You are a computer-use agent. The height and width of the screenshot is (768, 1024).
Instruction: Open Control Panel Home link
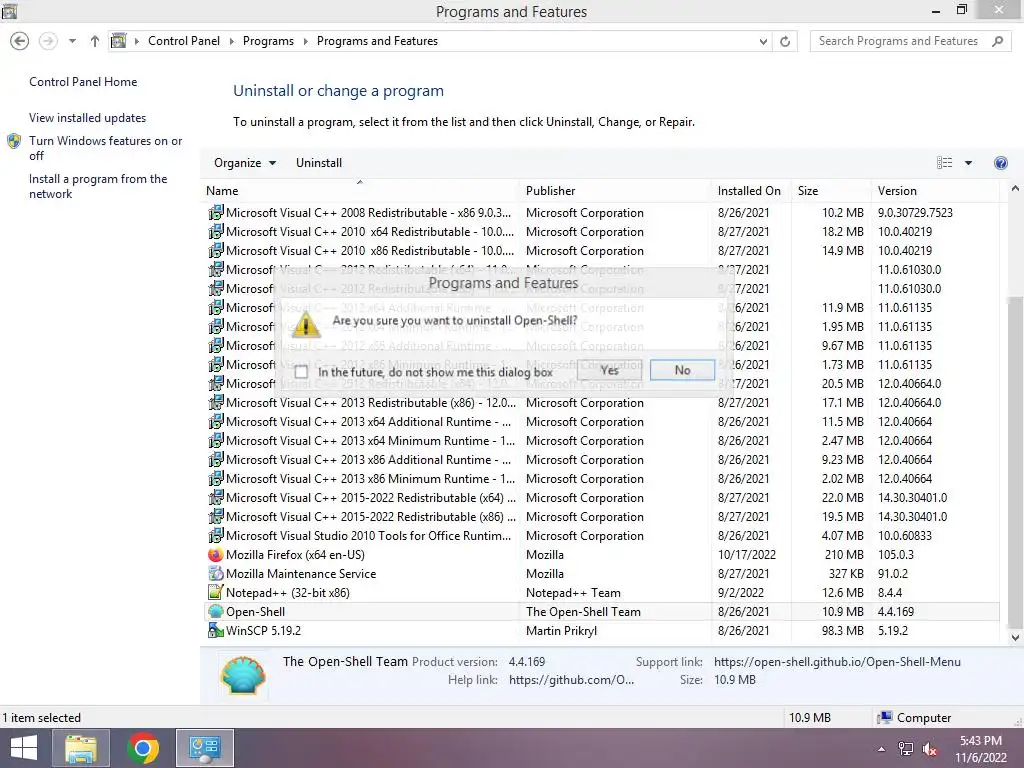83,82
